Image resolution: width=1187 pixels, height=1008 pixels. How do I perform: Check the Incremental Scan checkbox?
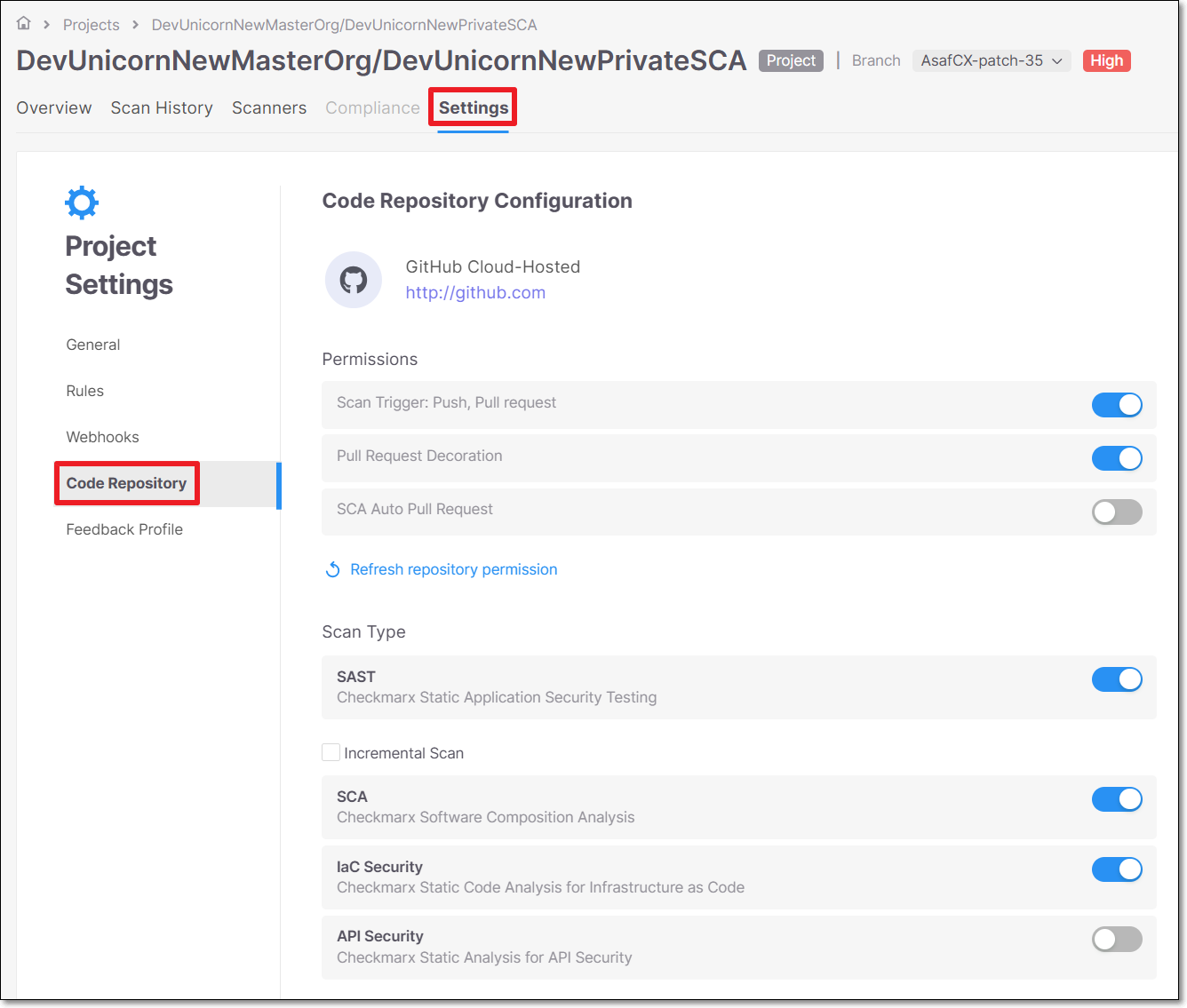pyautogui.click(x=331, y=752)
